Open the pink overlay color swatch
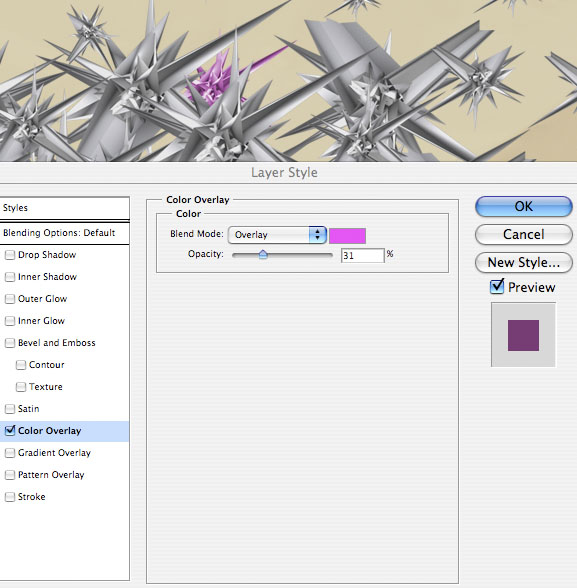The height and width of the screenshot is (588, 577). (347, 236)
